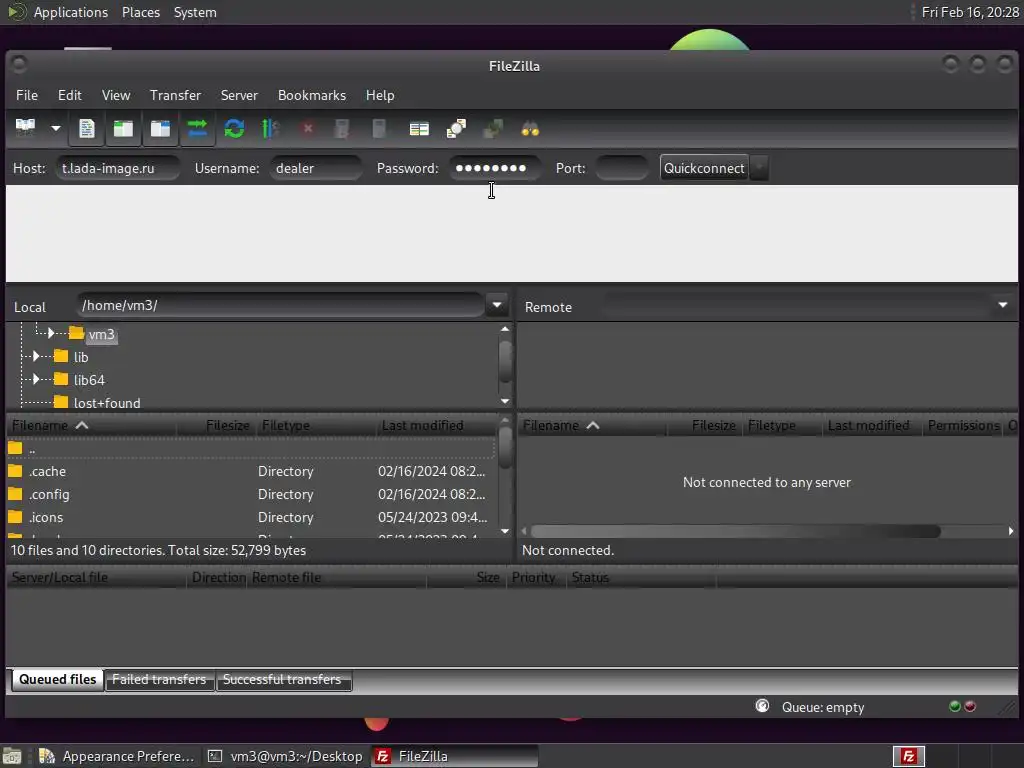
Task: Click into the Host input field
Action: (118, 168)
